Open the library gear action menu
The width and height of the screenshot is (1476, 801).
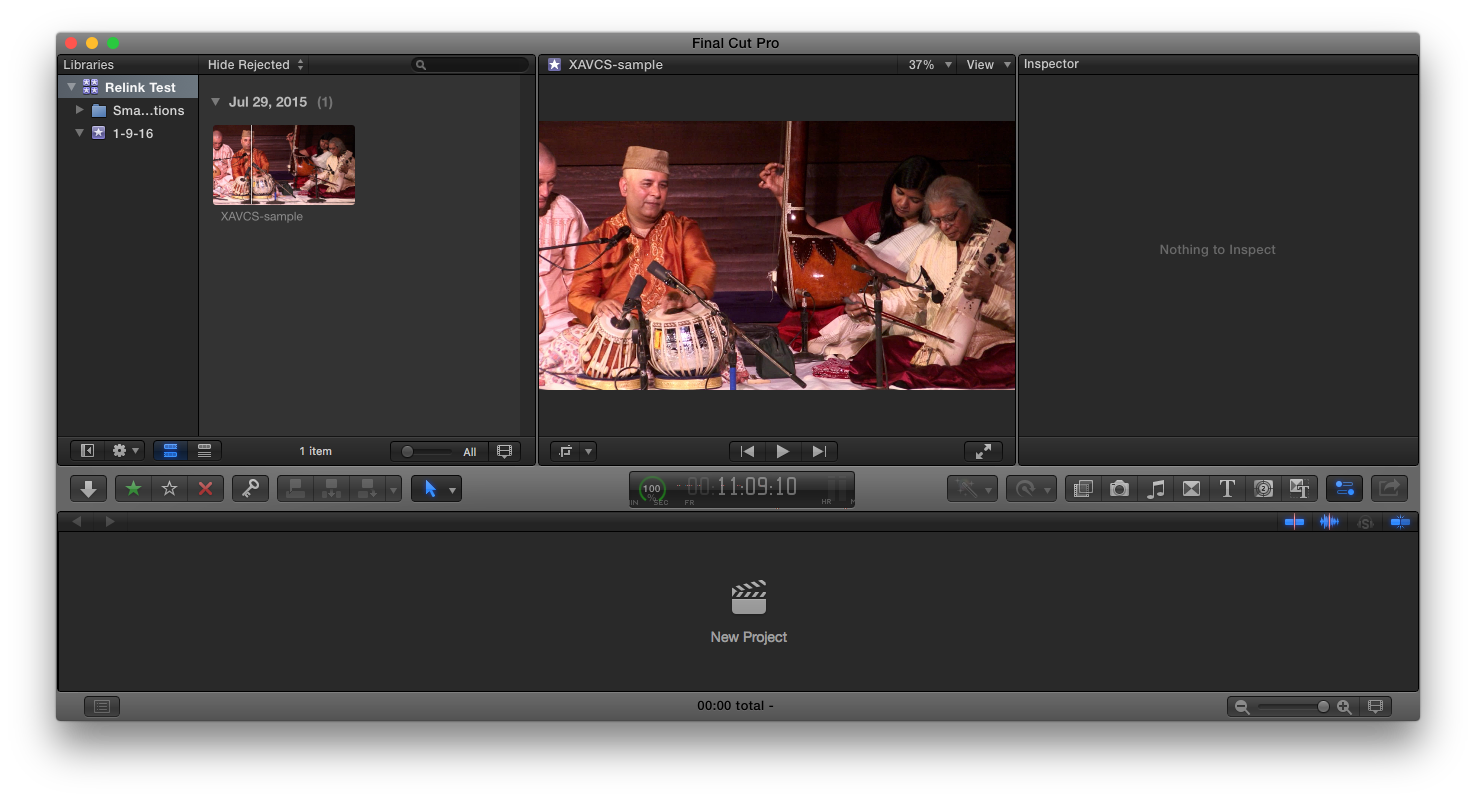pyautogui.click(x=125, y=451)
